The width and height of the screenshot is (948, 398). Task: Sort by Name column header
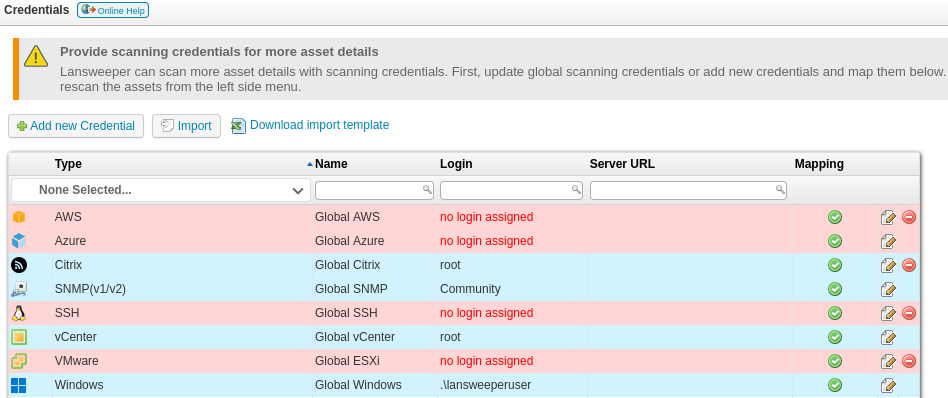[x=331, y=164]
